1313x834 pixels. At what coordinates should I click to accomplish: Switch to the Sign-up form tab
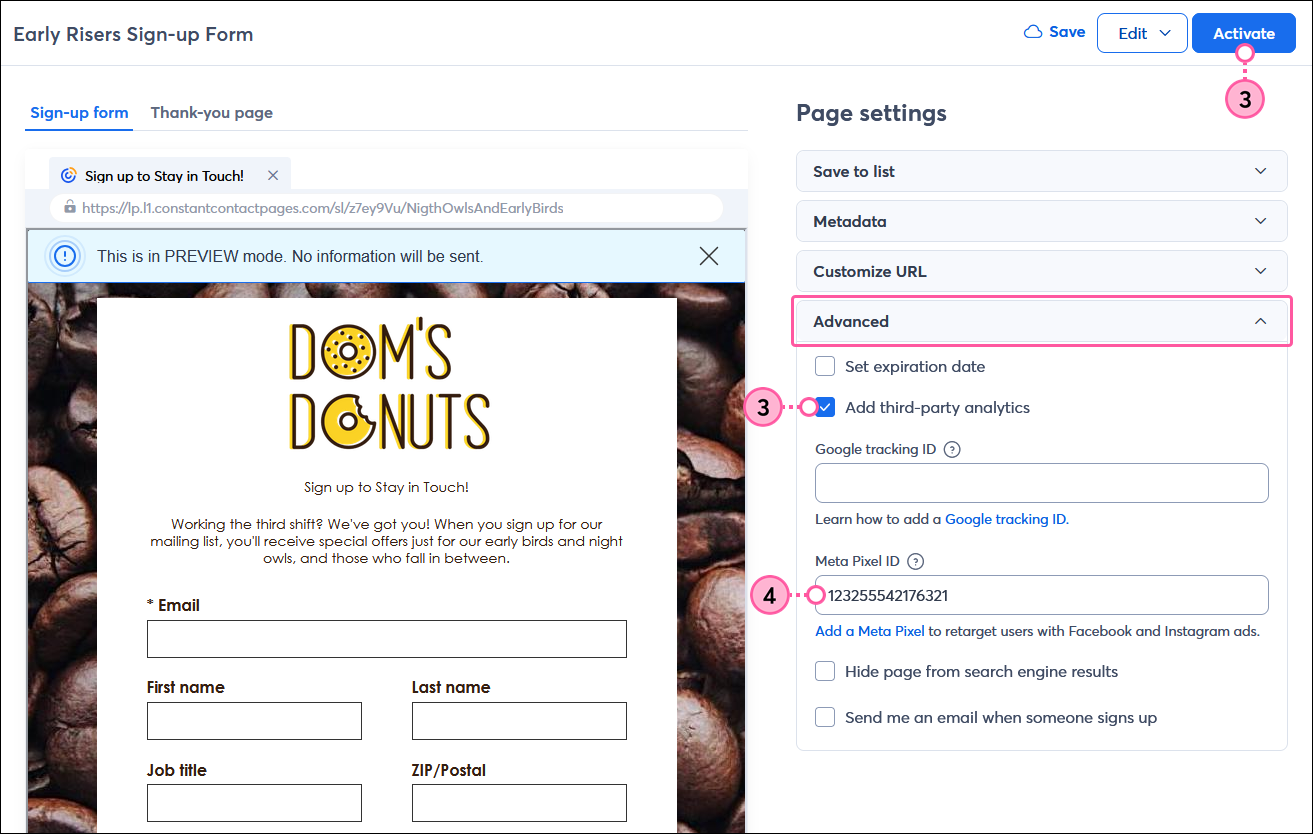click(x=79, y=112)
